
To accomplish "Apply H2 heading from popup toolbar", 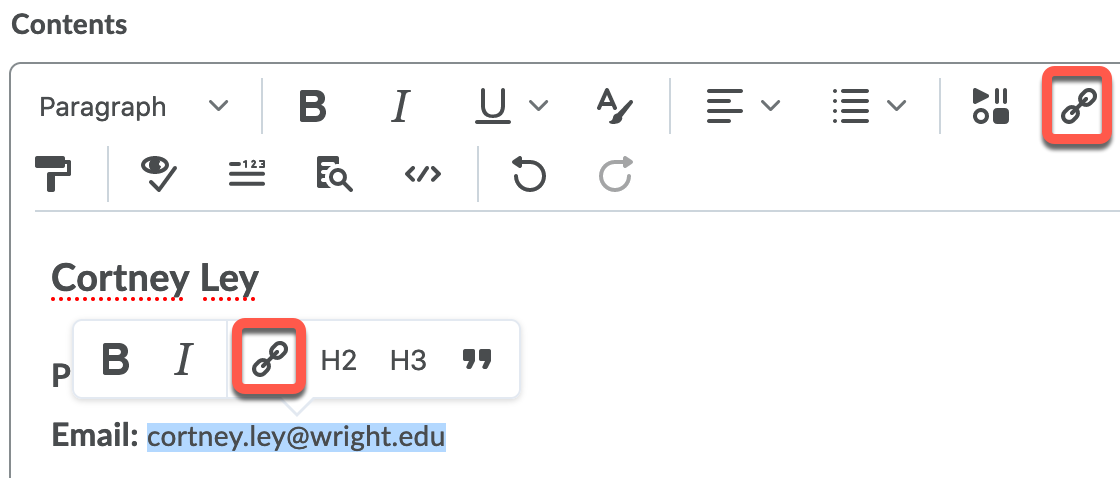I will point(339,360).
